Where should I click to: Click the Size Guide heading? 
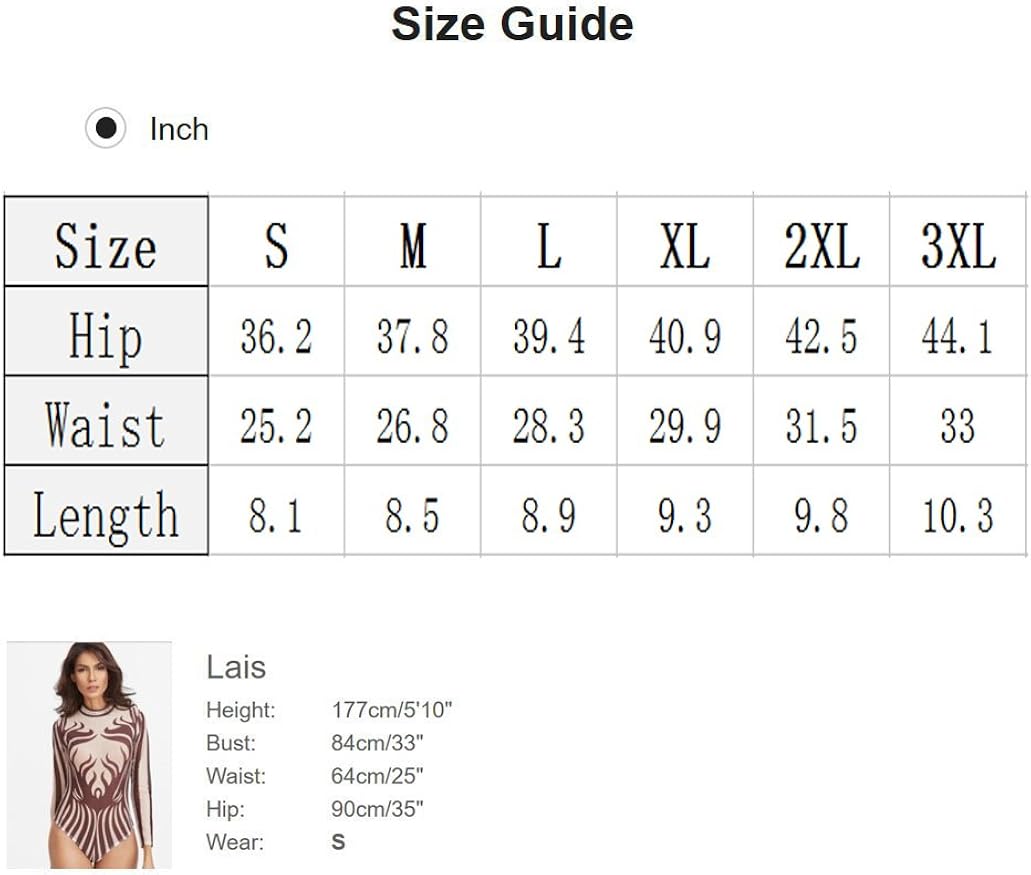tap(512, 24)
